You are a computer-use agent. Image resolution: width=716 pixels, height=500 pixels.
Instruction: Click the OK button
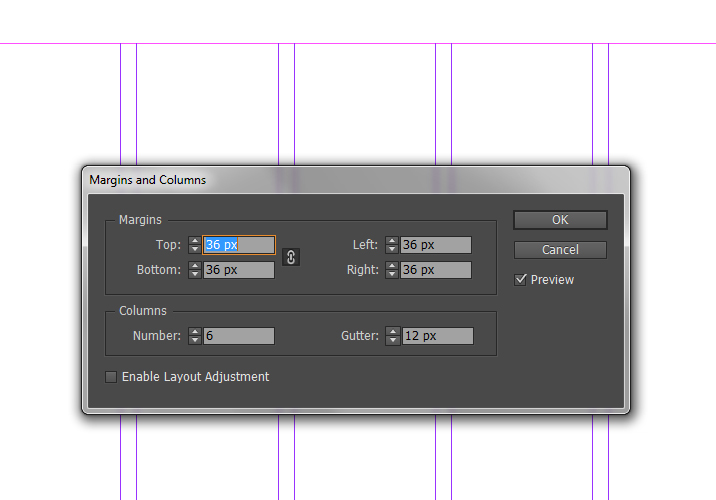560,220
